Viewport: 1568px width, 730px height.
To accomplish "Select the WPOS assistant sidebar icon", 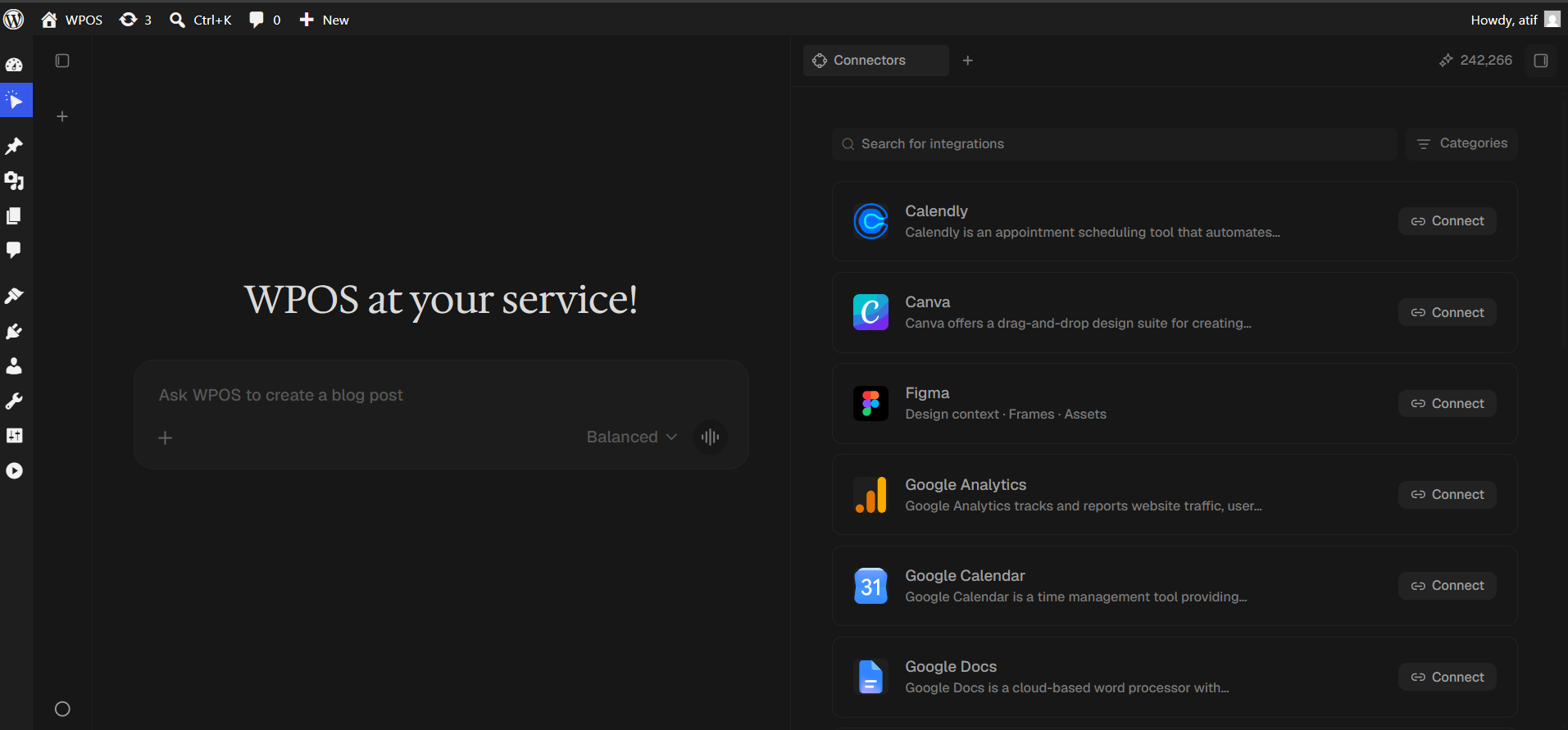I will click(16, 100).
